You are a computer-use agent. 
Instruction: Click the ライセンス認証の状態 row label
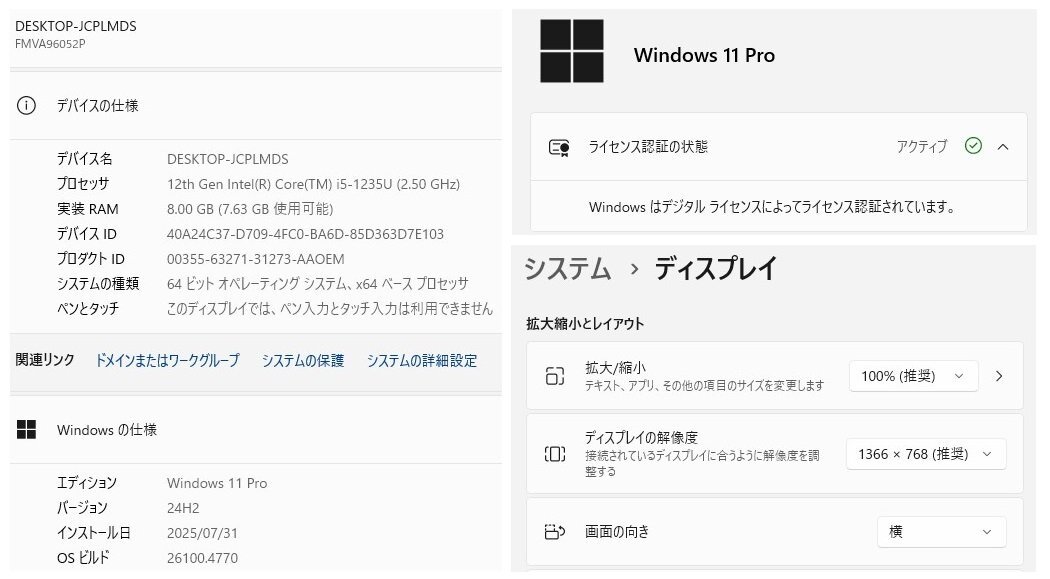coord(648,147)
